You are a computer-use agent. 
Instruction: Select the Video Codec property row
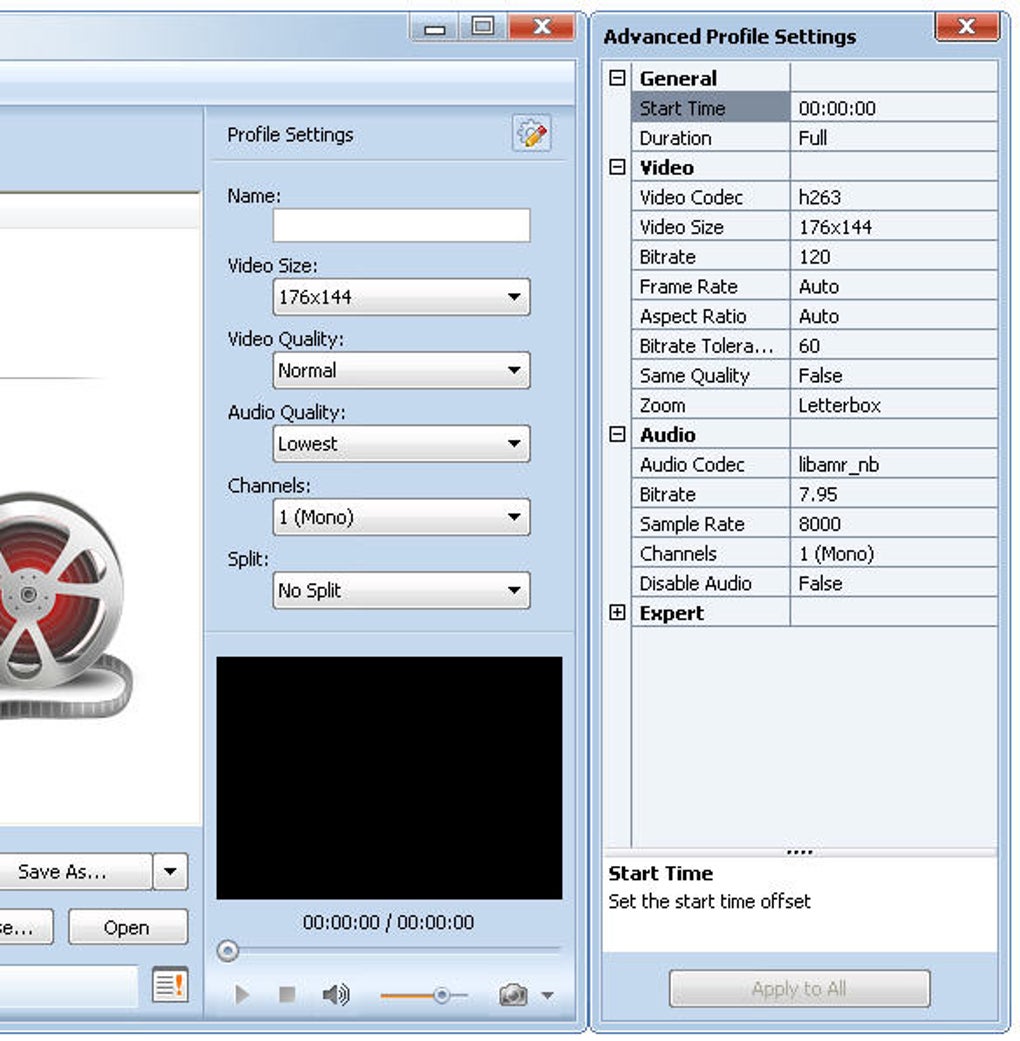coord(814,197)
